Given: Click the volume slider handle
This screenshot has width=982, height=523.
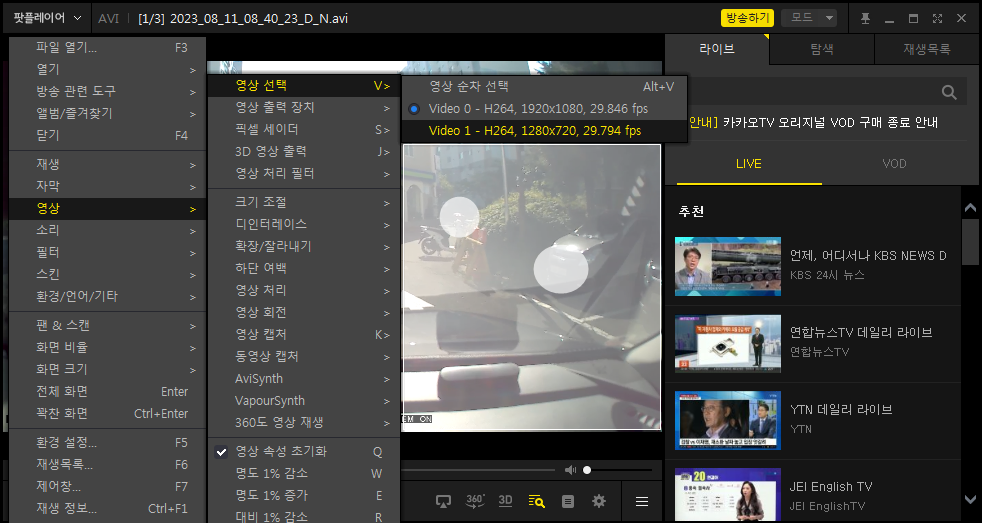Looking at the screenshot, I should 587,470.
